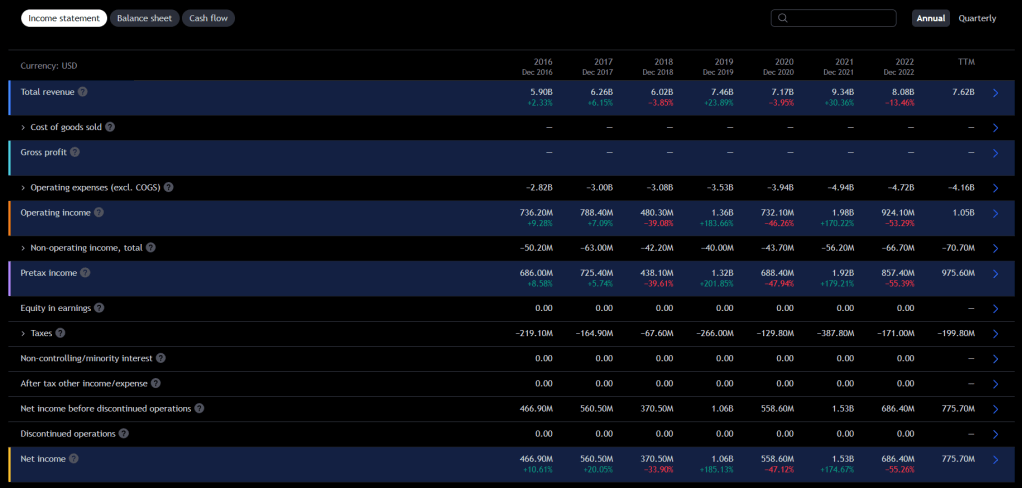Click the help icon next to Gross profit

75,152
